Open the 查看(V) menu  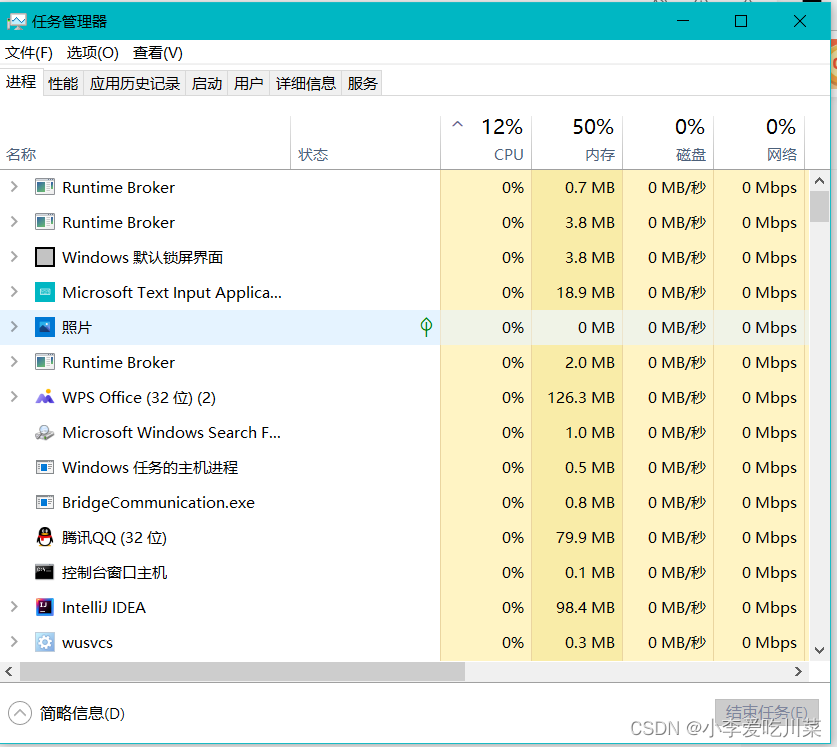[158, 53]
